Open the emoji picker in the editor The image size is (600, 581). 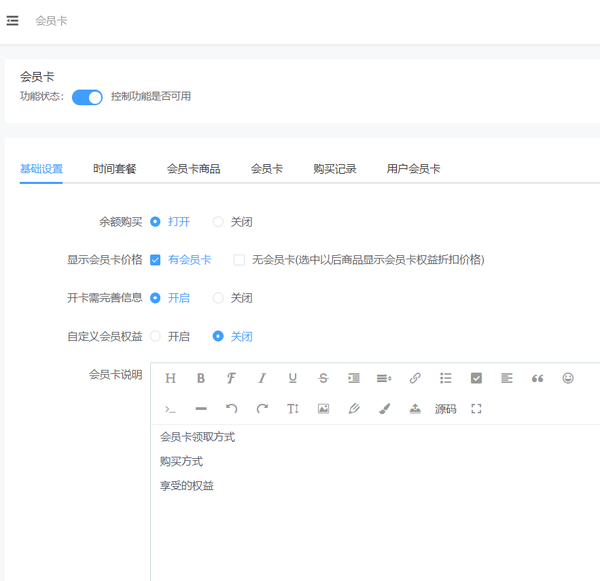point(568,378)
